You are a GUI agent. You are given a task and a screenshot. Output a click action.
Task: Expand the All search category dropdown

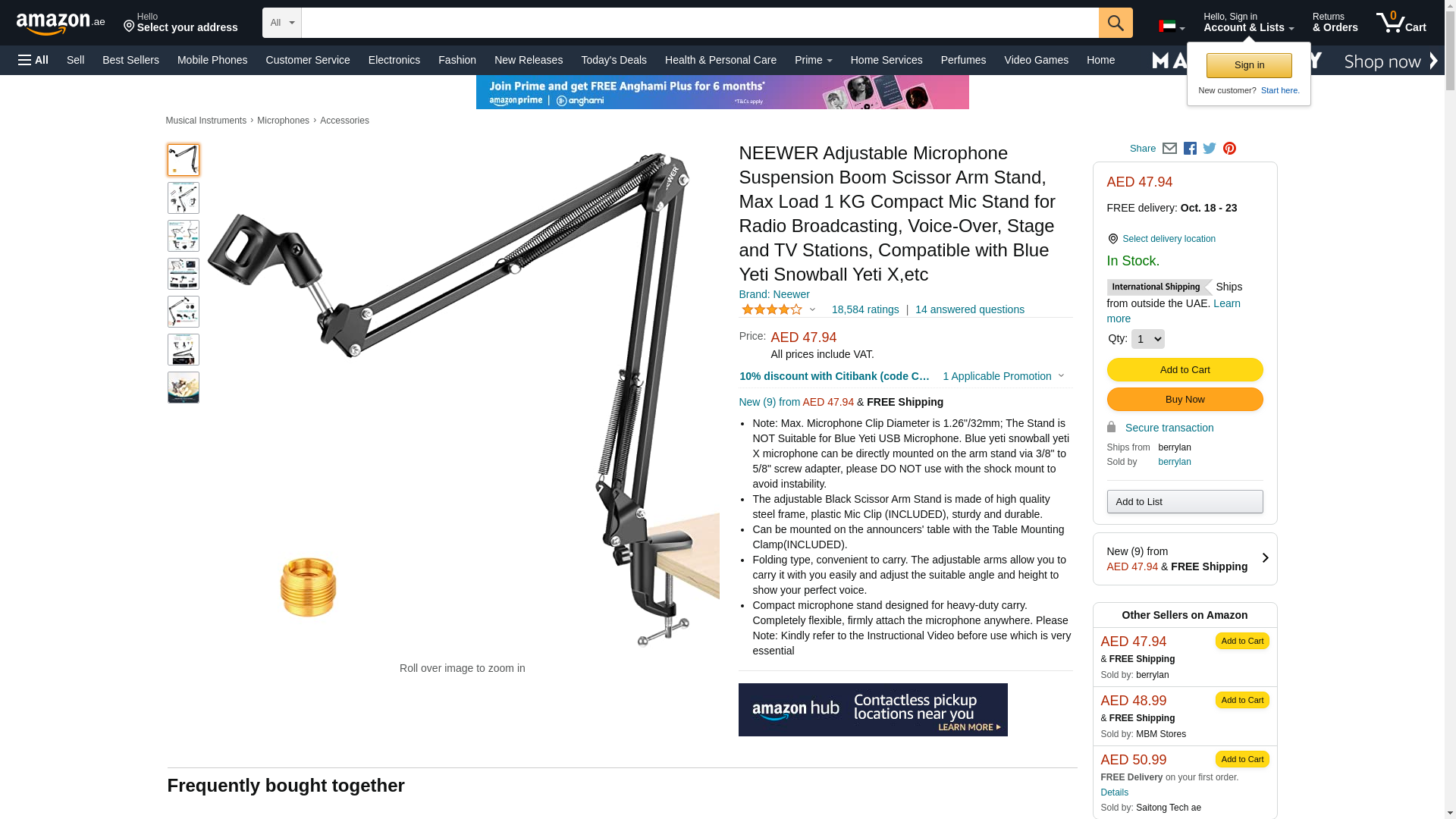click(282, 23)
